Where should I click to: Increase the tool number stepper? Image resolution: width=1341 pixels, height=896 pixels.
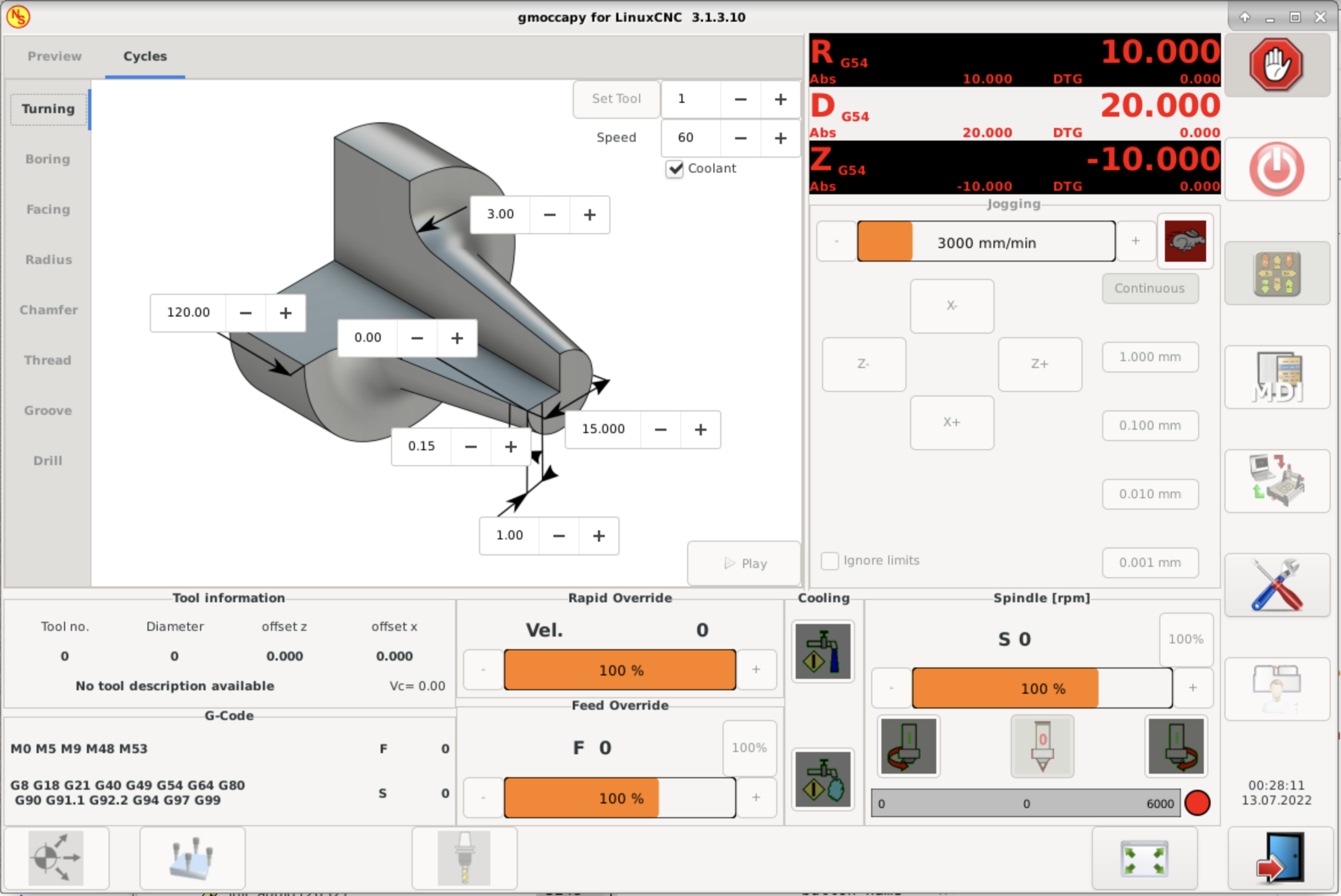pyautogui.click(x=780, y=99)
